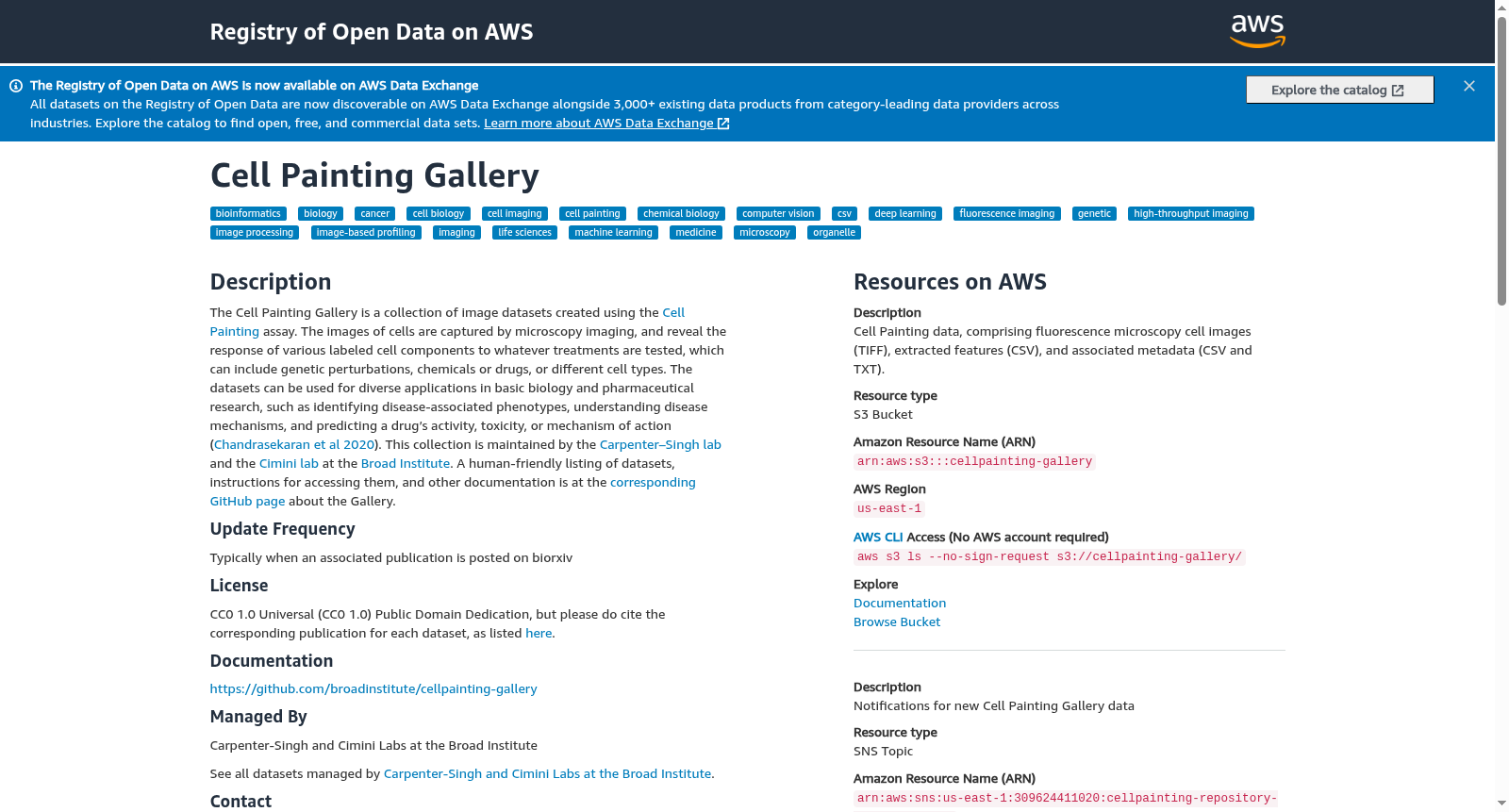Visit the Carpenter–Singh lab link
1509x812 pixels.
660,445
